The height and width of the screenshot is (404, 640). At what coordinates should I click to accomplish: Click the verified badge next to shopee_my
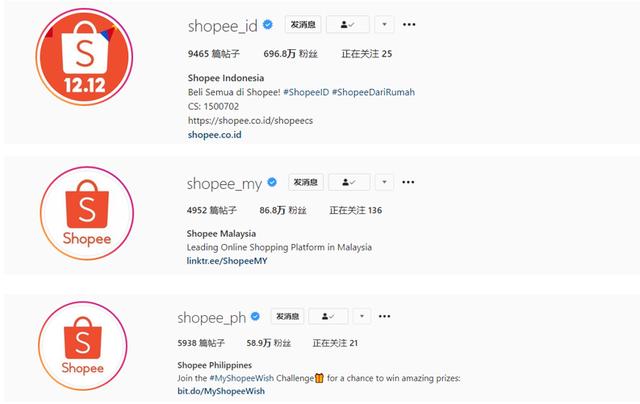272,182
